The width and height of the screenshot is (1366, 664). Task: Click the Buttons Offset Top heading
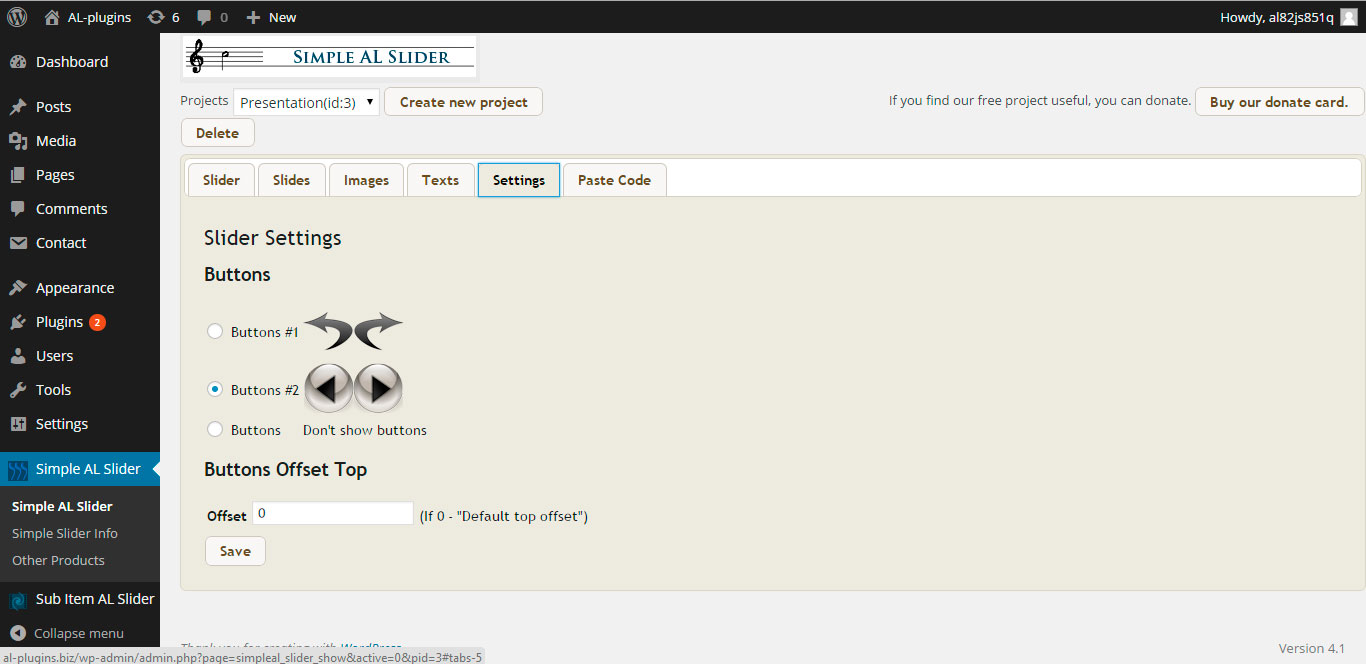[286, 469]
